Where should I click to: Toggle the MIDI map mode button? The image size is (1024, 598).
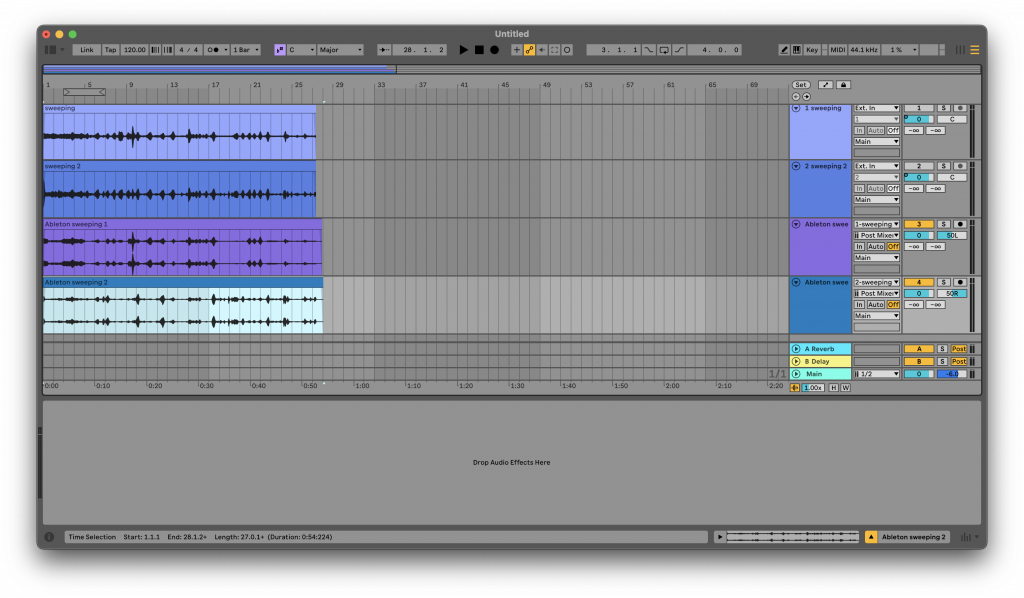(x=838, y=50)
